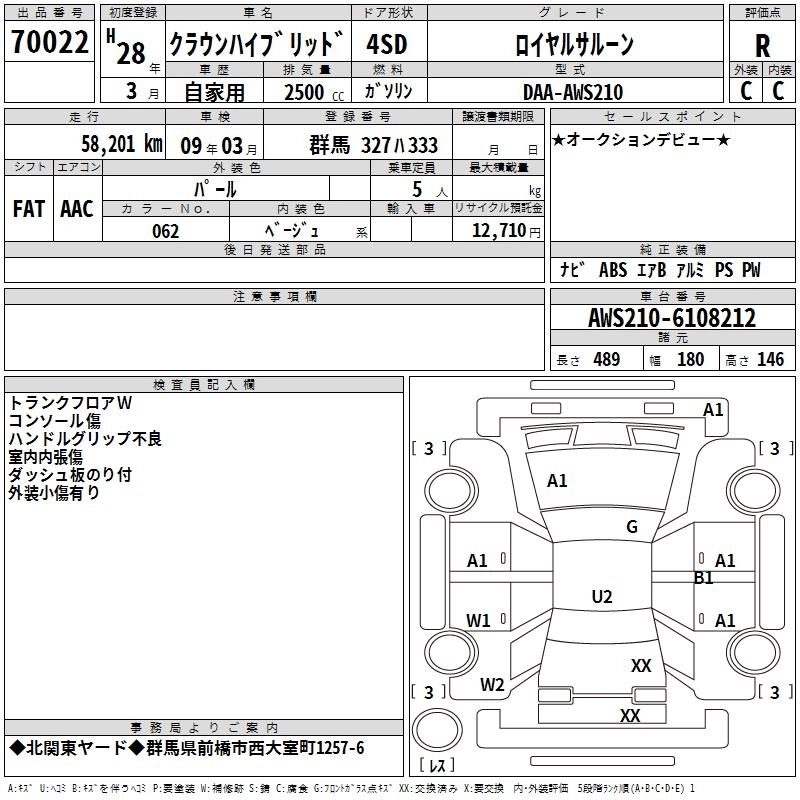Select the note 外装小傷有り

[x=54, y=492]
